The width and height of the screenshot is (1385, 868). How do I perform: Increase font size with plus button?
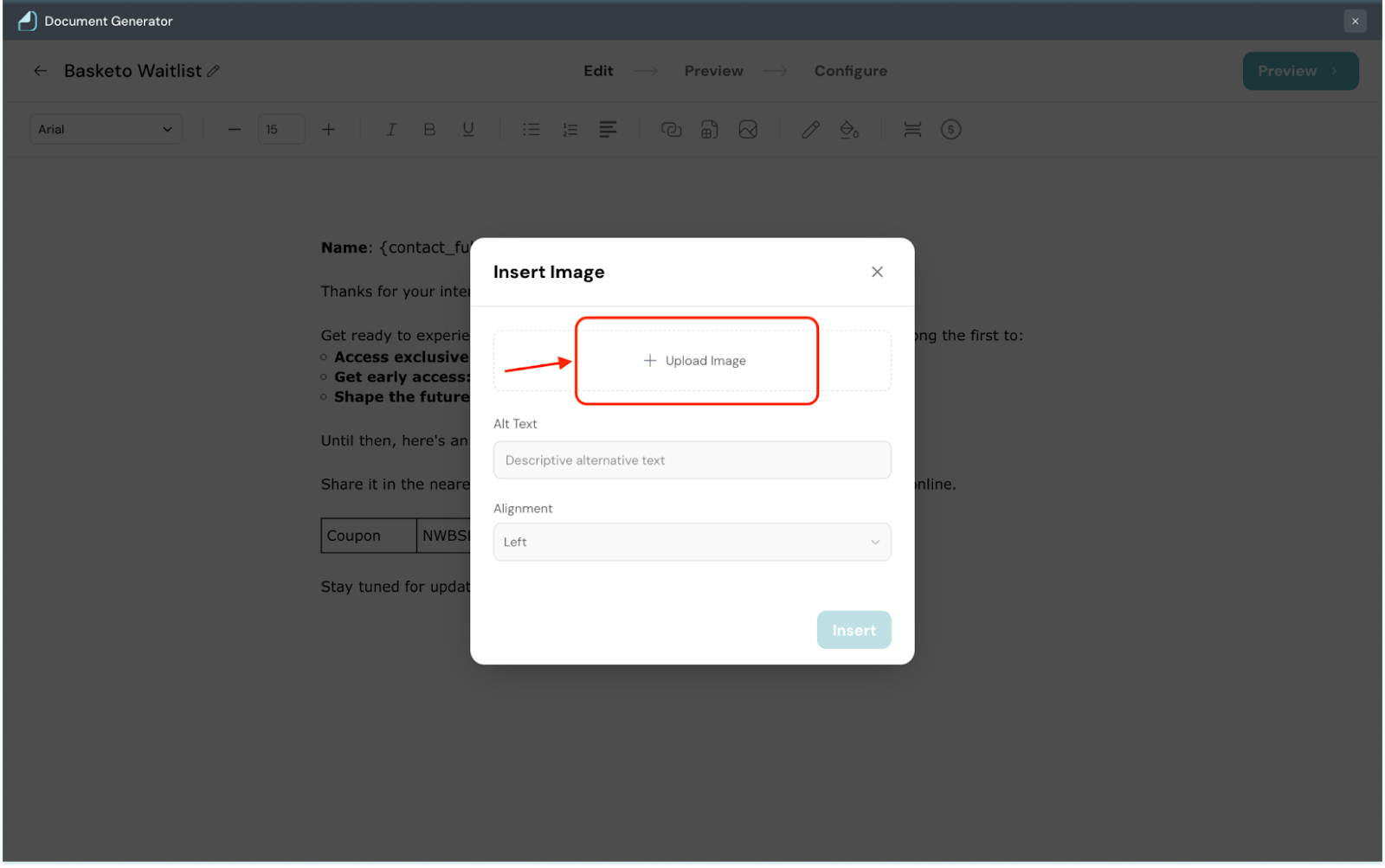(328, 130)
